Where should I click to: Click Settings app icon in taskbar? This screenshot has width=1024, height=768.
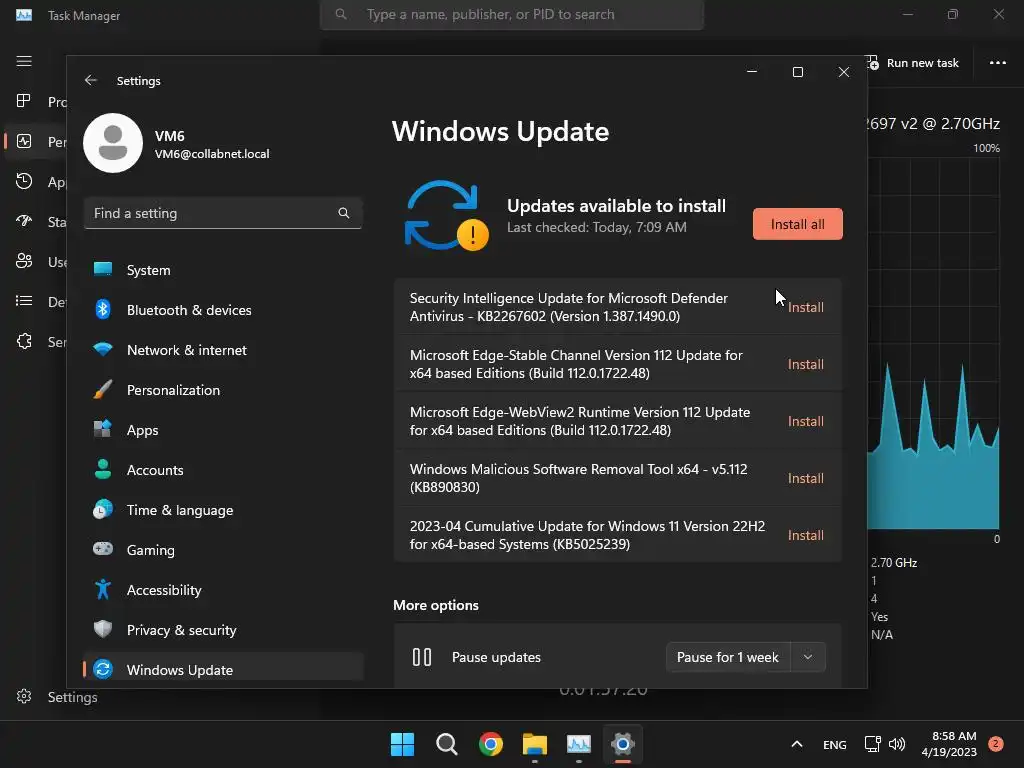coord(623,744)
